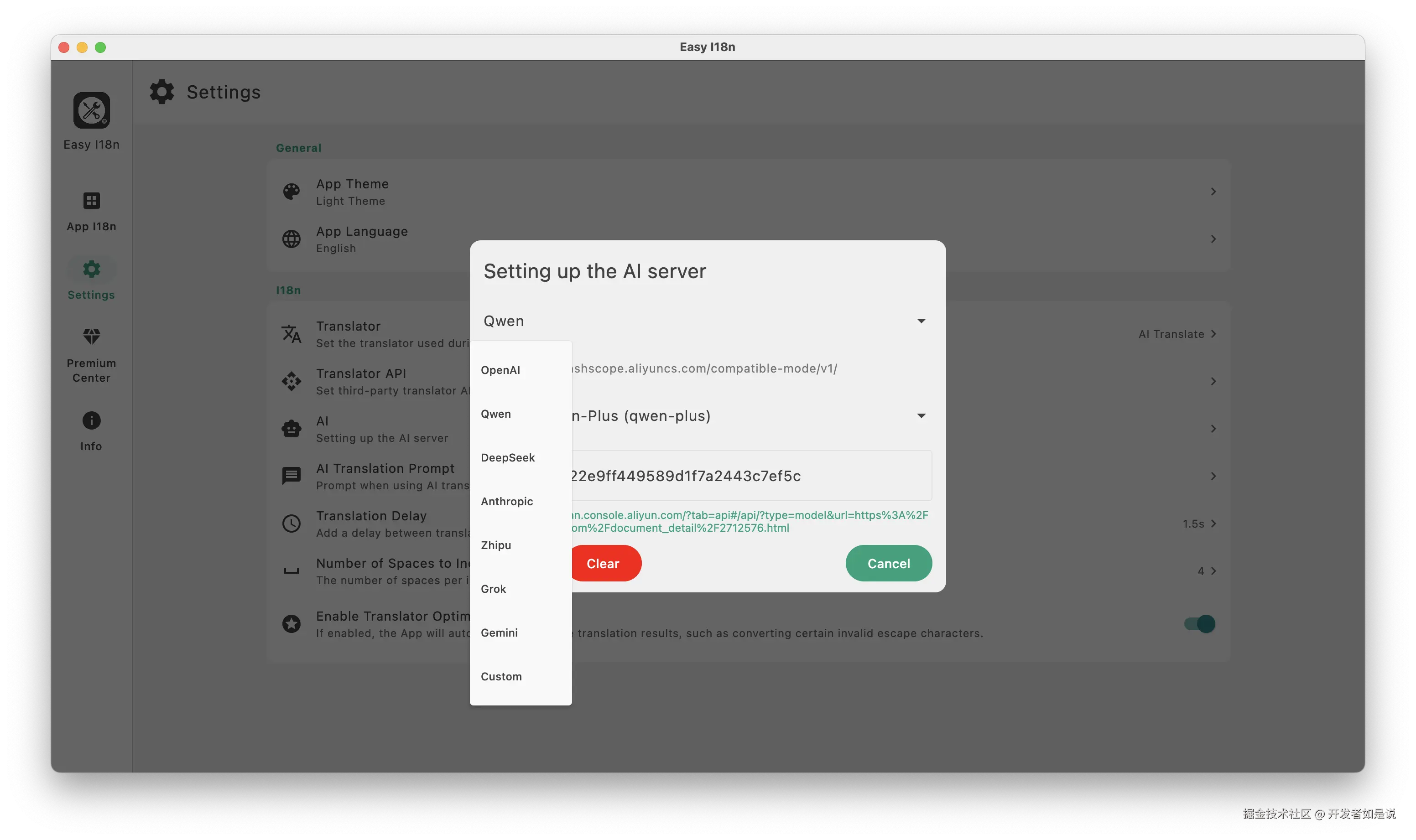Expand the App Theme settings row chevron

[x=1213, y=192]
